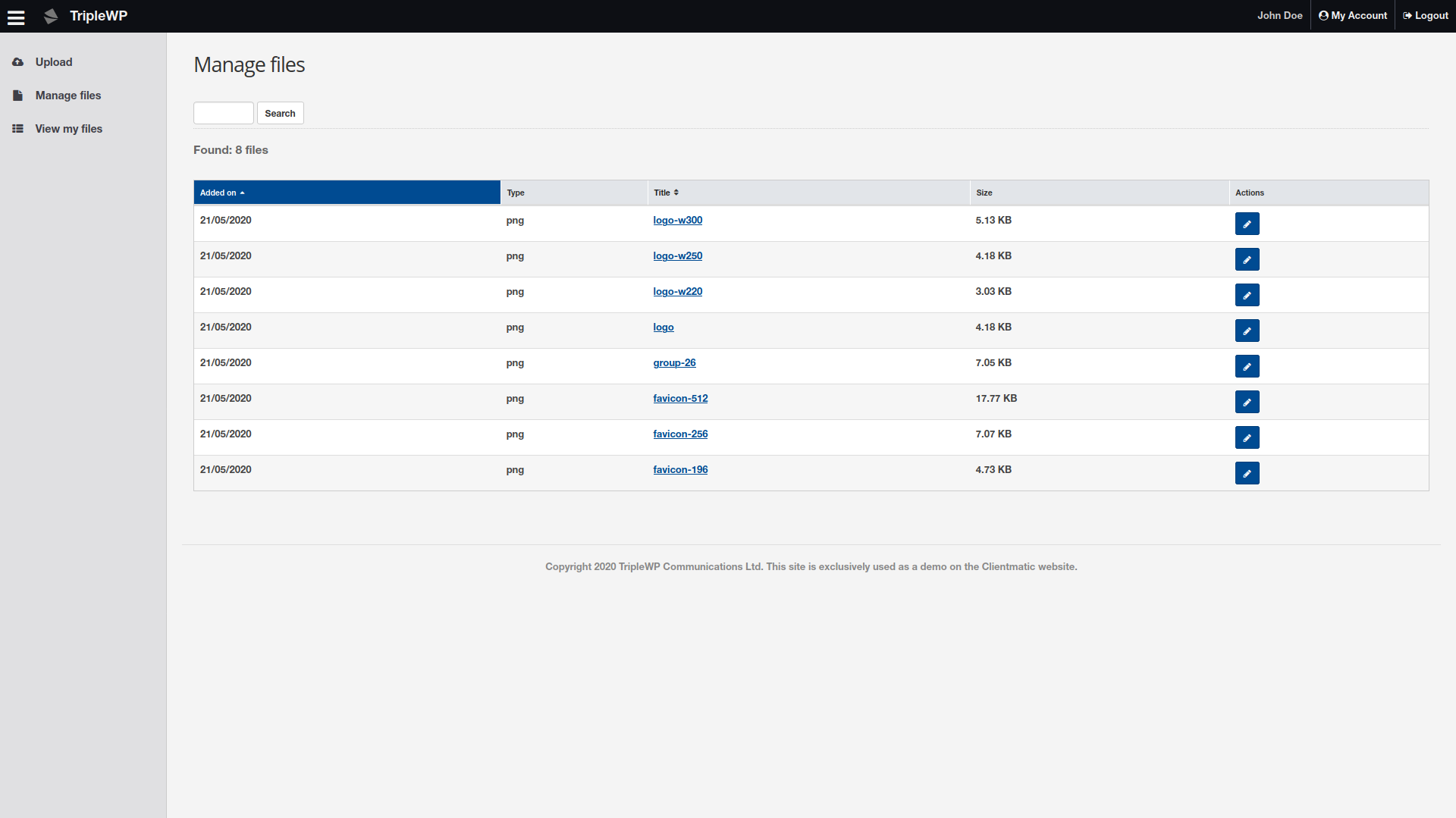Edit the logo-w300 file with pencil icon

pyautogui.click(x=1247, y=224)
